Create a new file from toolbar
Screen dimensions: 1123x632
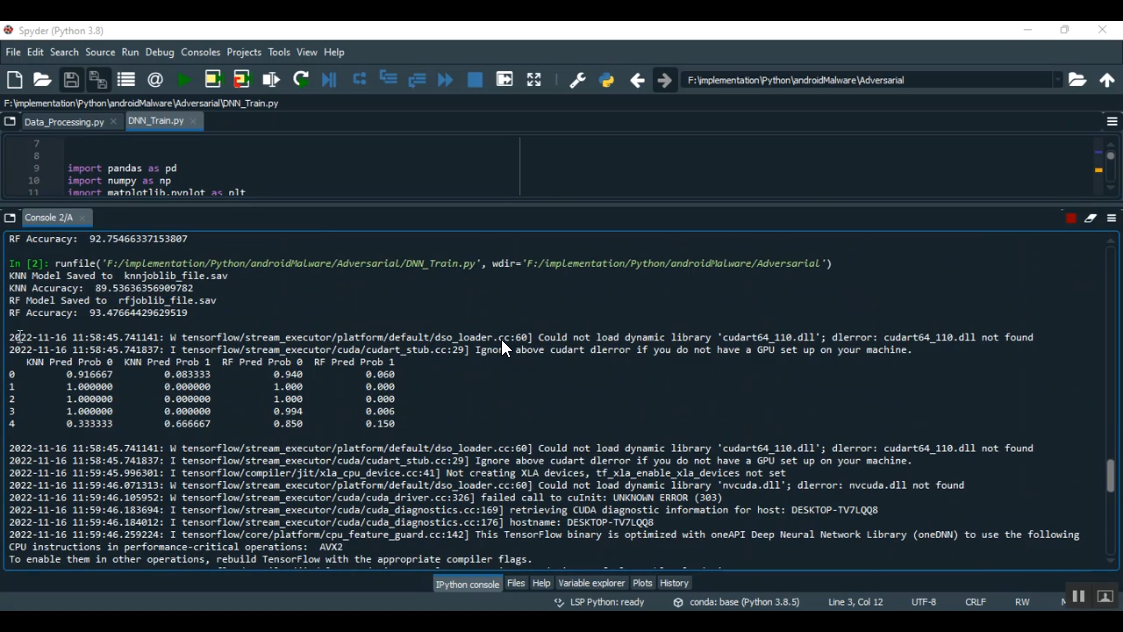click(15, 80)
